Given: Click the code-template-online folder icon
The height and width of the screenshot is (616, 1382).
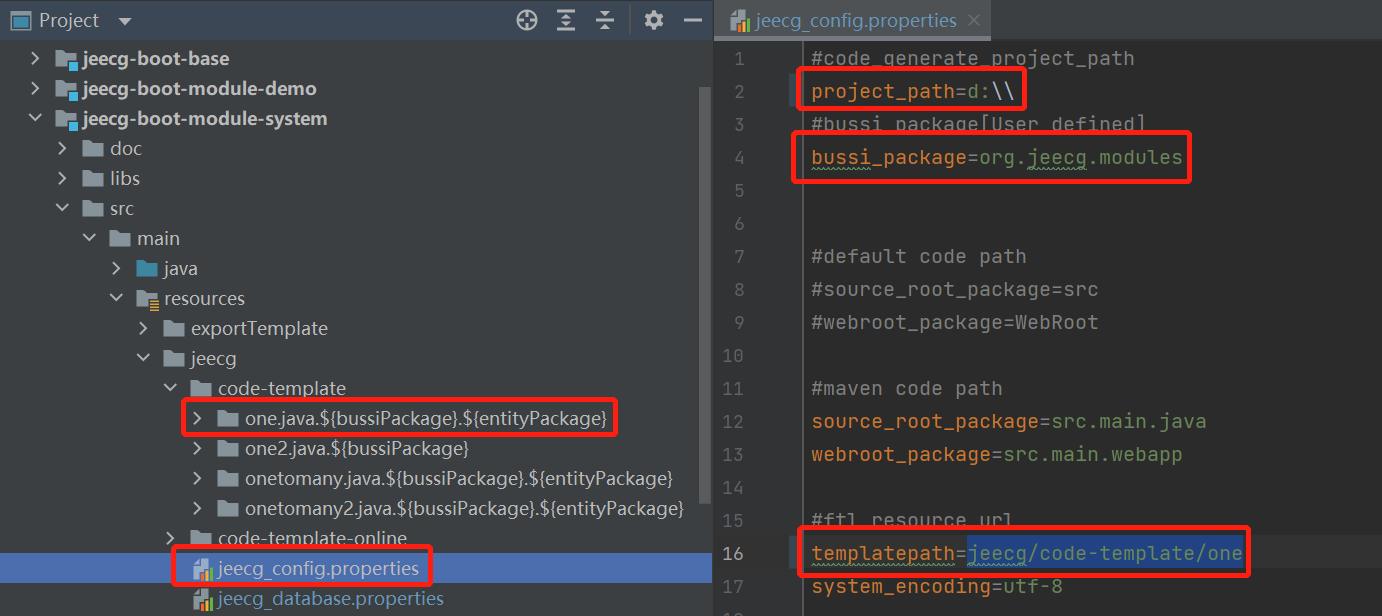Looking at the screenshot, I should [x=201, y=539].
